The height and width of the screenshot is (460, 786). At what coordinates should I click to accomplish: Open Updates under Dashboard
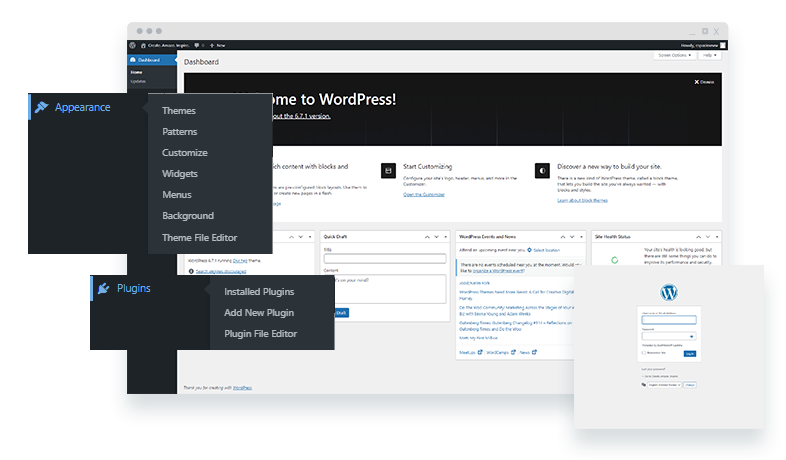coord(138,81)
